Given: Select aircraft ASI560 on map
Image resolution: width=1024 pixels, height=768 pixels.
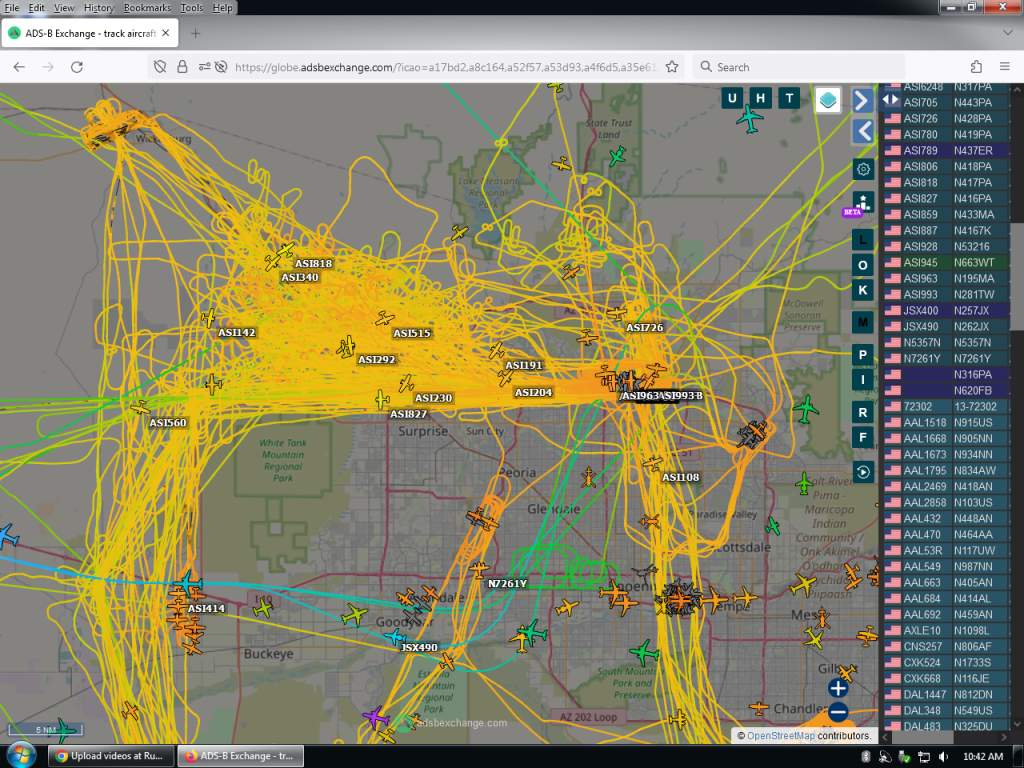Looking at the screenshot, I should click(140, 408).
